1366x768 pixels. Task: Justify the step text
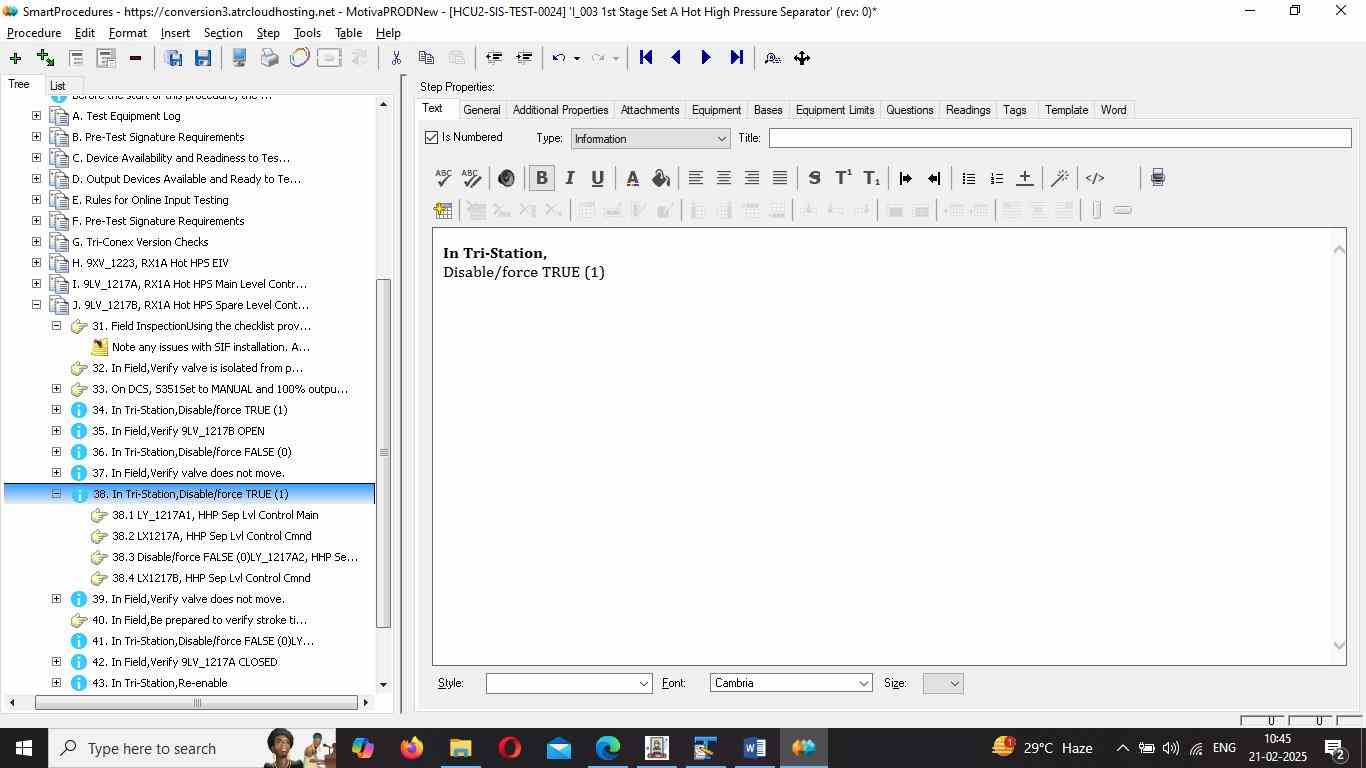(x=780, y=178)
